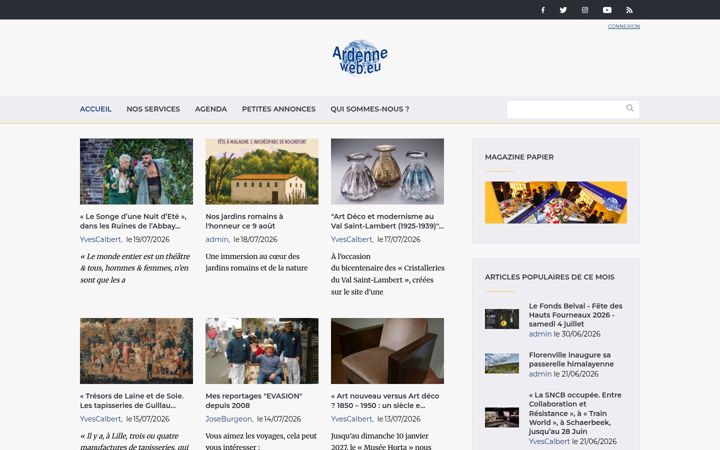Open author YvesCalbert dated 17/07/2026
The width and height of the screenshot is (720, 450).
tap(352, 239)
